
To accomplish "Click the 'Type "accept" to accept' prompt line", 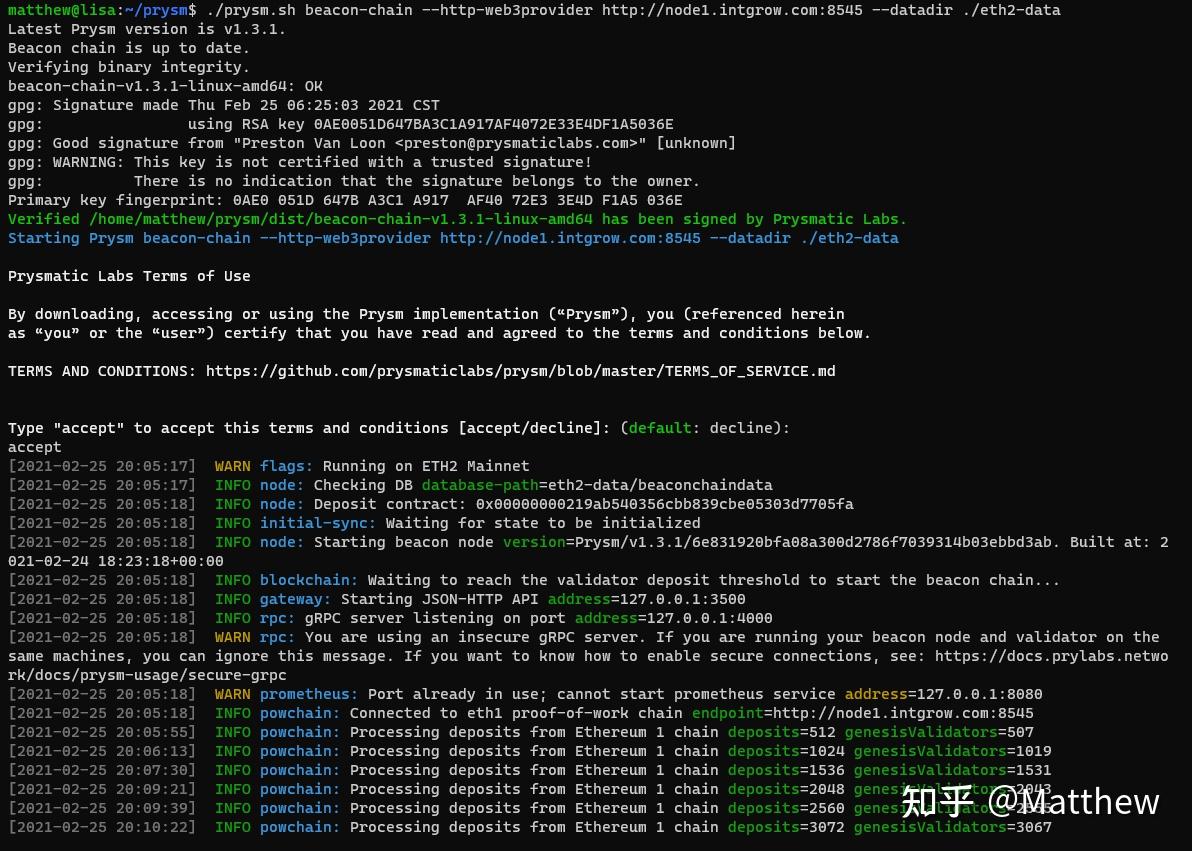I will pos(399,428).
